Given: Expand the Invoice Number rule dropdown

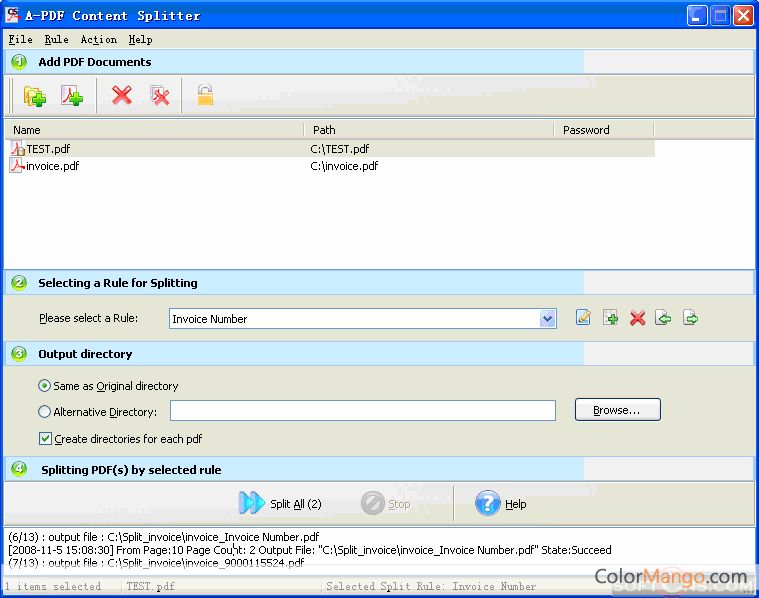Looking at the screenshot, I should tap(547, 319).
